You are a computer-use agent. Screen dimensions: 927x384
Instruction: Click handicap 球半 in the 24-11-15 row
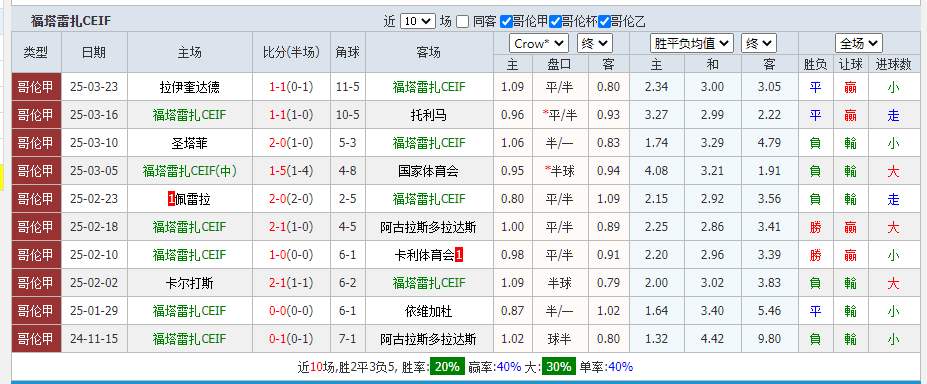pyautogui.click(x=560, y=339)
